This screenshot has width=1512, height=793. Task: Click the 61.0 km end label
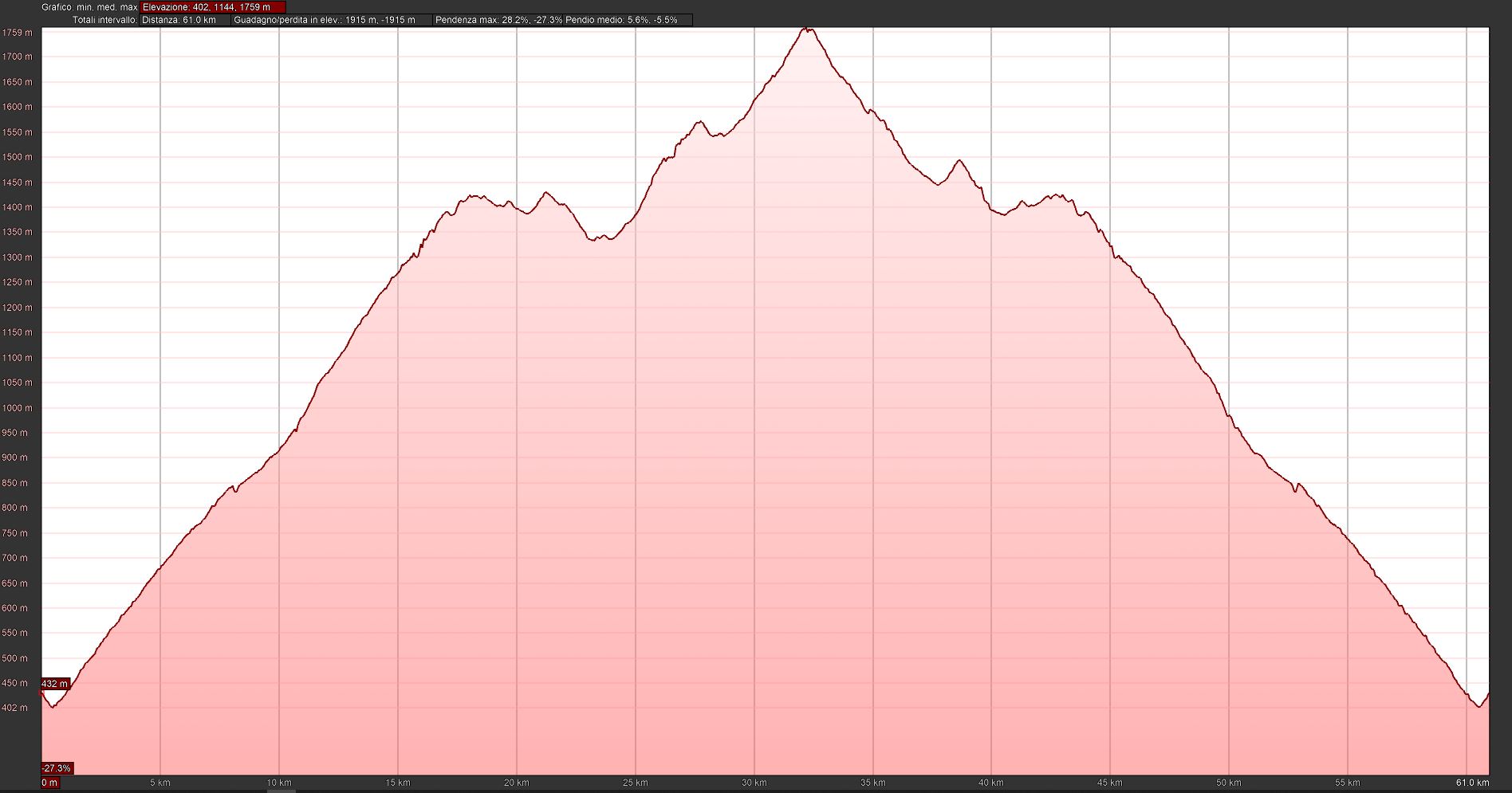[1472, 783]
